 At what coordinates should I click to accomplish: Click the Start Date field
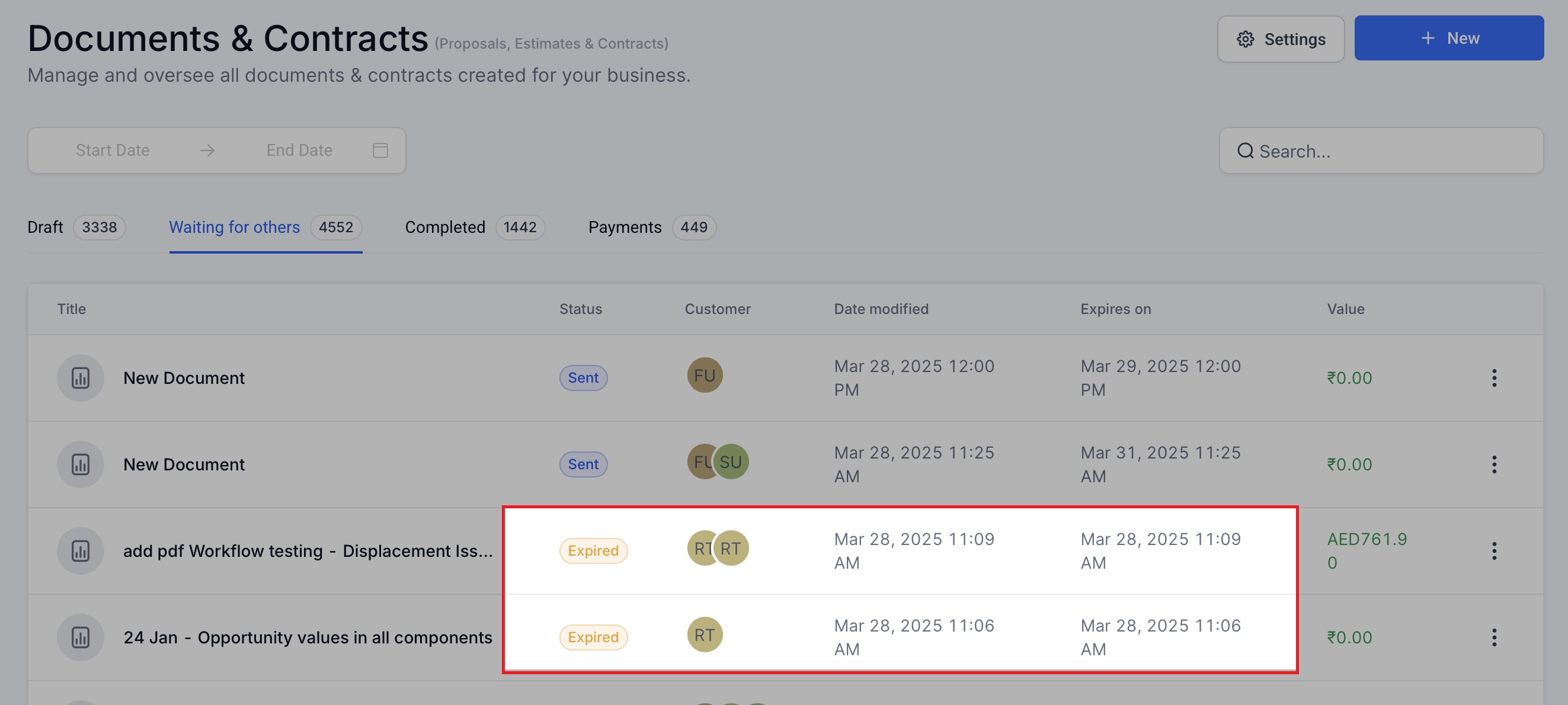coord(113,150)
